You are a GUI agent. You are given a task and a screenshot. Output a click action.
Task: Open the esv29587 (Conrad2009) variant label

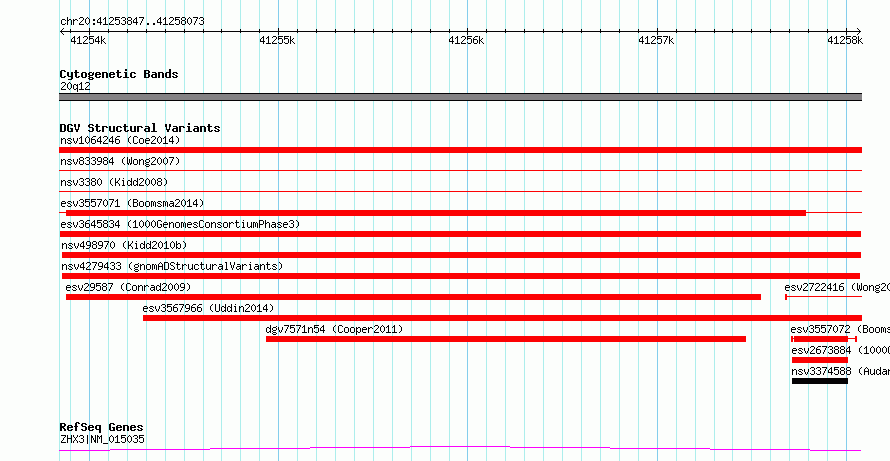tap(128, 287)
